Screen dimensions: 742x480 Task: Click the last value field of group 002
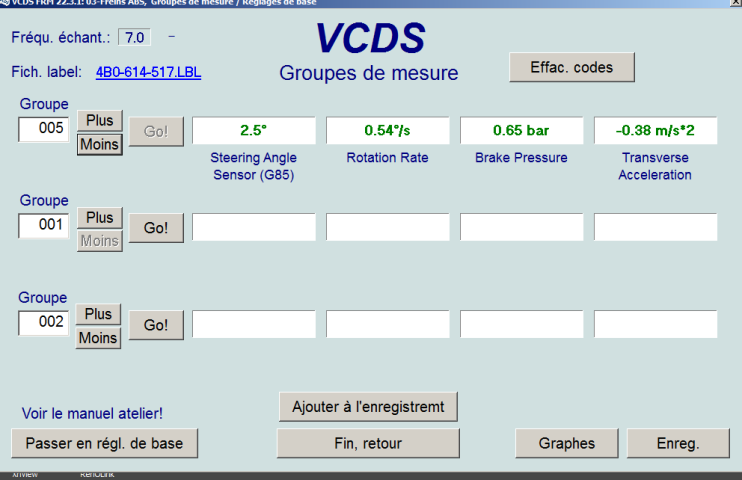[x=655, y=324]
